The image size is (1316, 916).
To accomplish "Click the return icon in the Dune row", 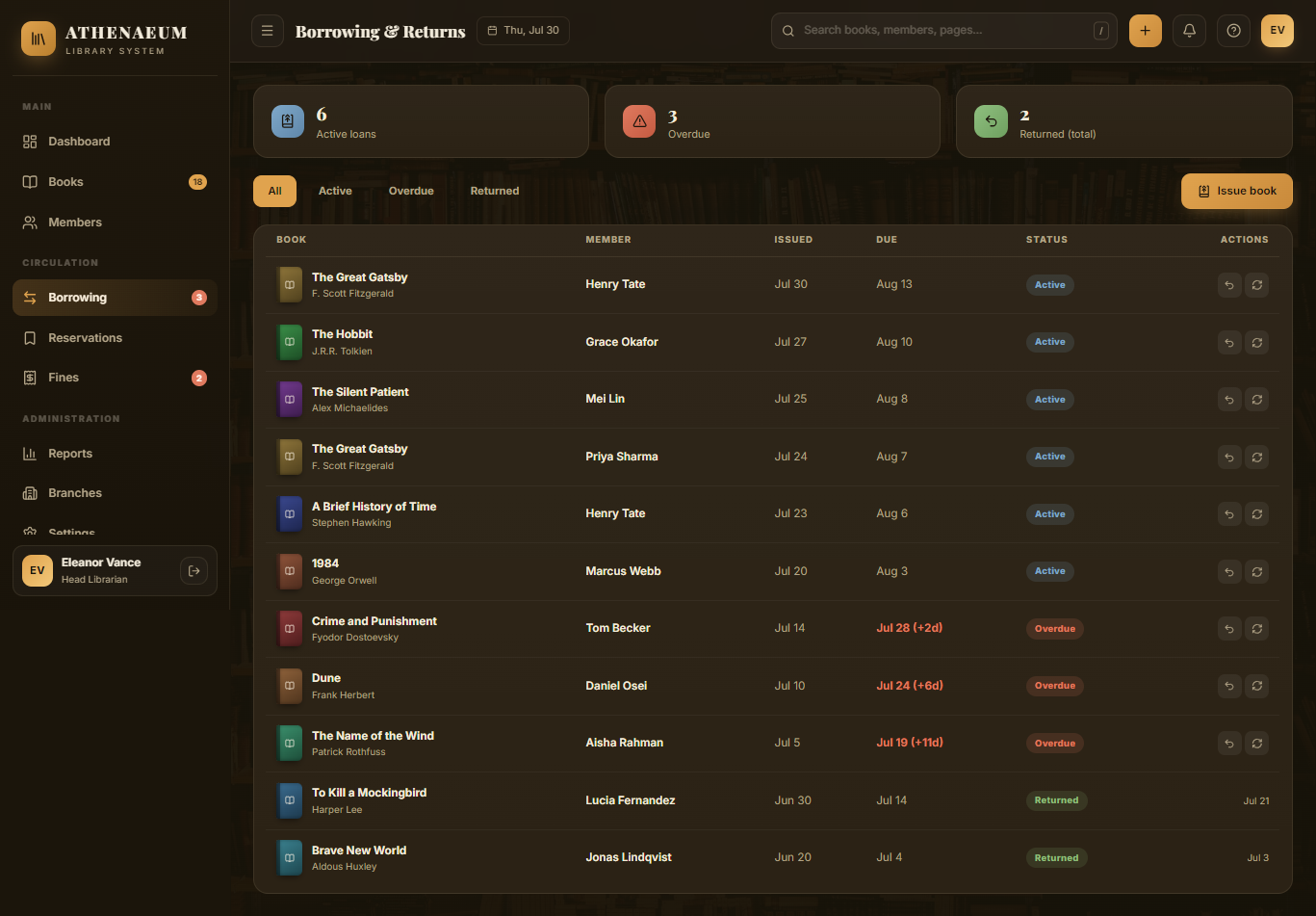I will pos(1229,686).
